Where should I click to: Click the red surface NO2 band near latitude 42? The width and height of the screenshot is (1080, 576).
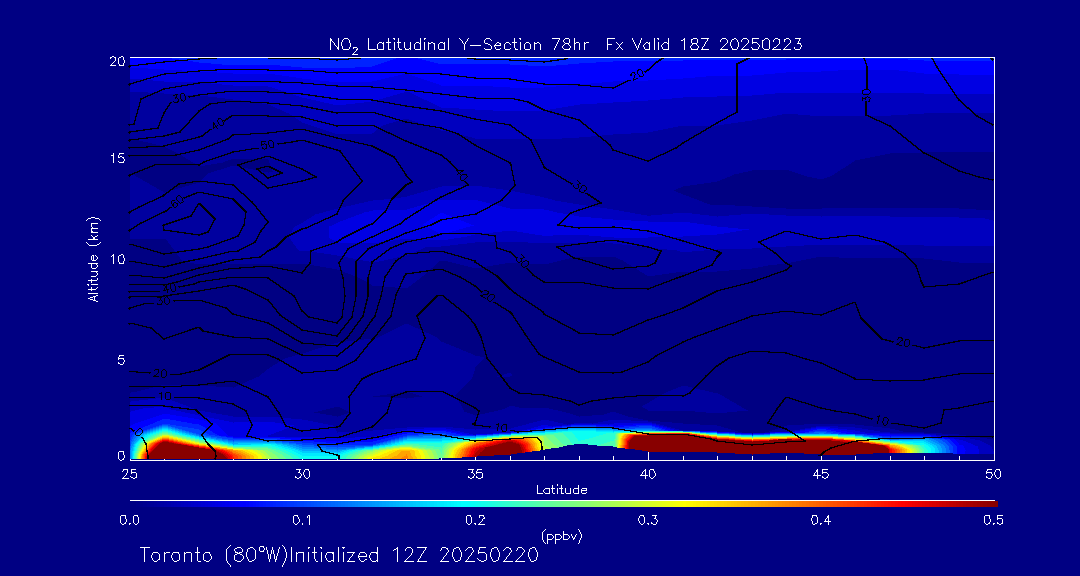(720, 442)
